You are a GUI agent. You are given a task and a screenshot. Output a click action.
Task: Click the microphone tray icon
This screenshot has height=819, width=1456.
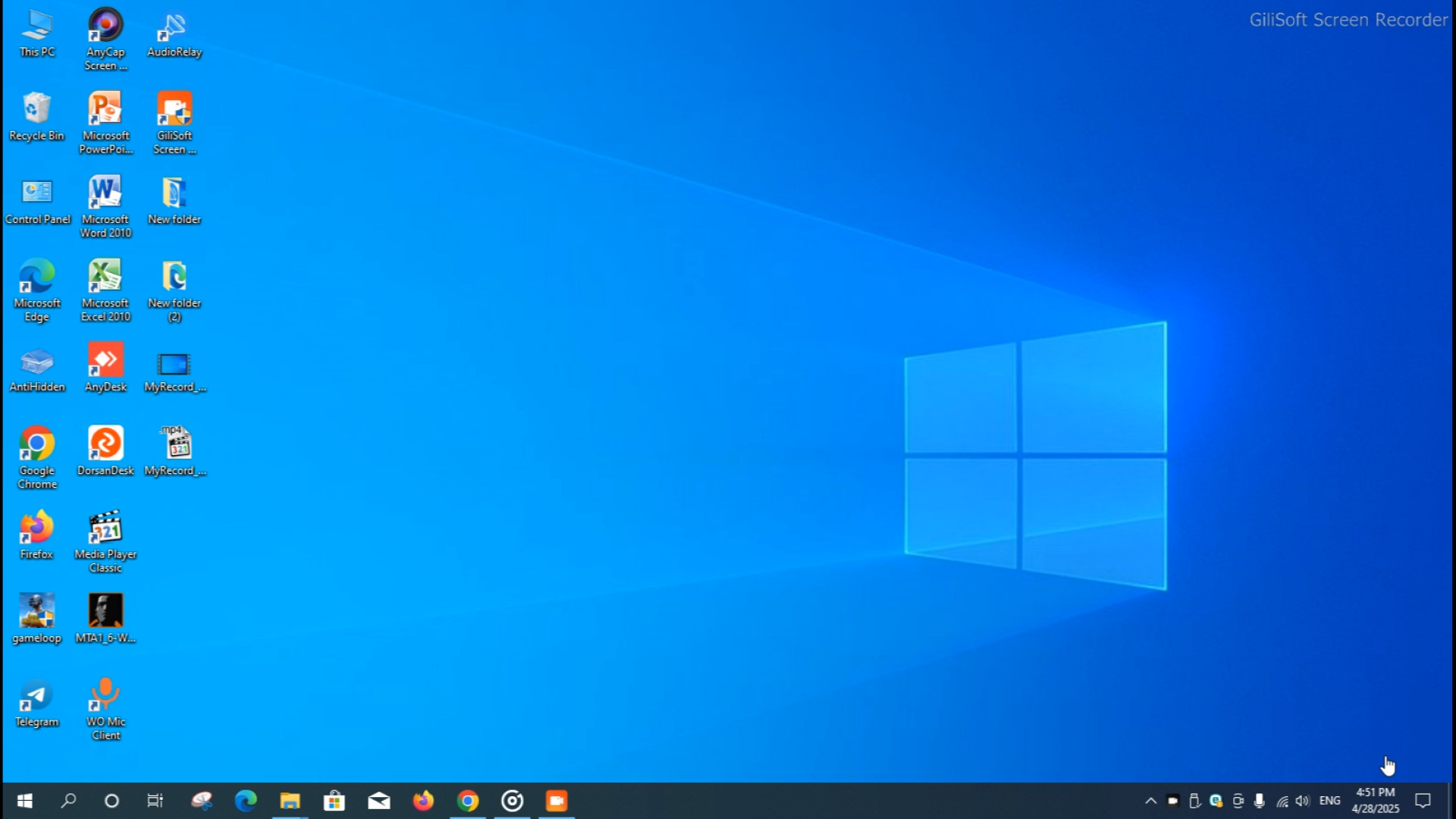[1260, 801]
